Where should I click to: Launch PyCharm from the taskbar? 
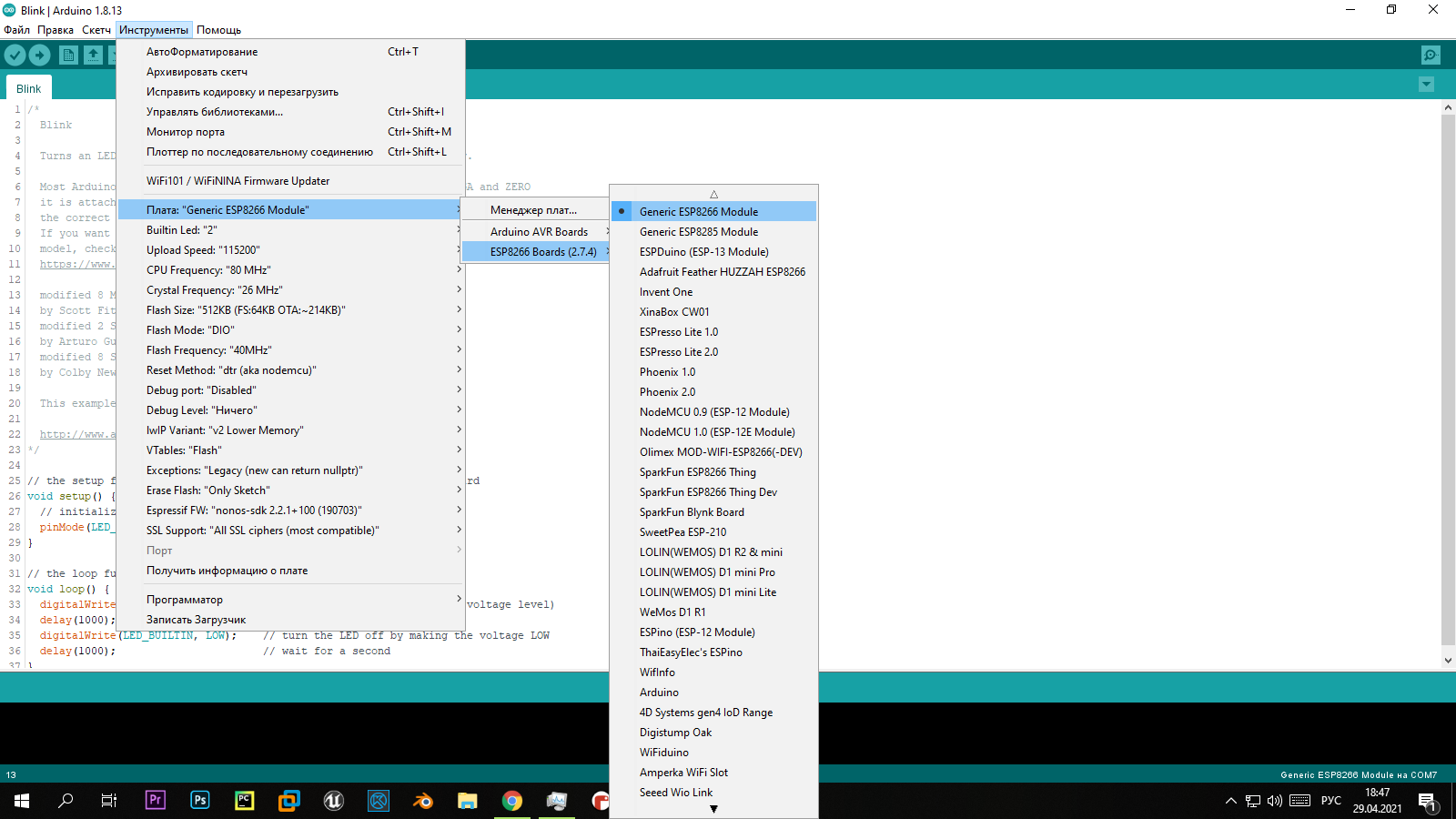[x=245, y=801]
